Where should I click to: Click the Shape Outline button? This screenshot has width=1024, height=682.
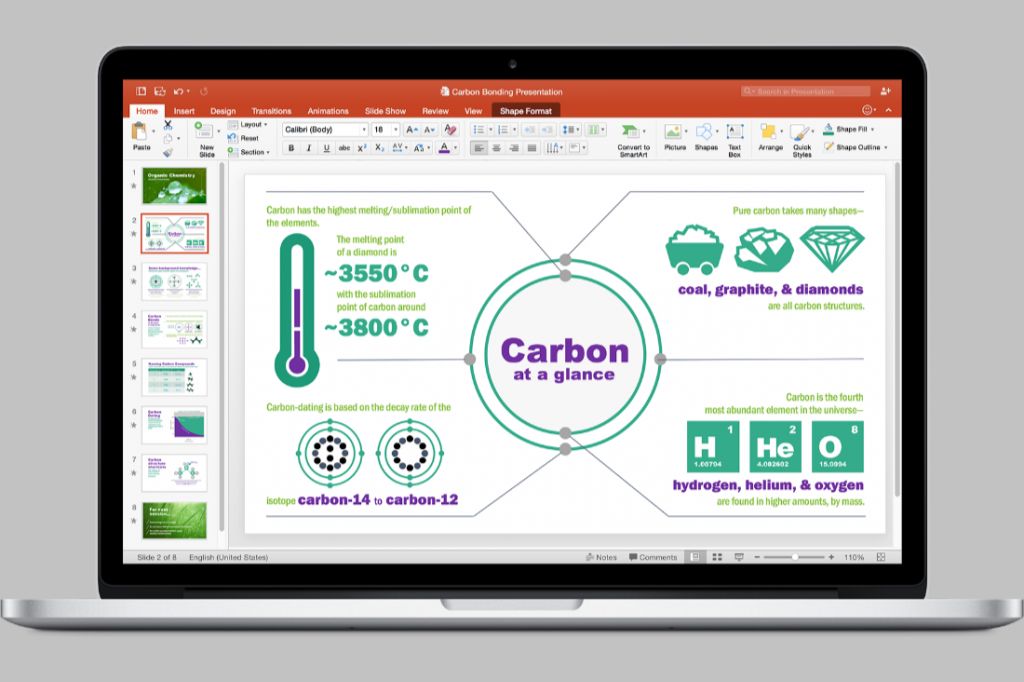(x=852, y=147)
